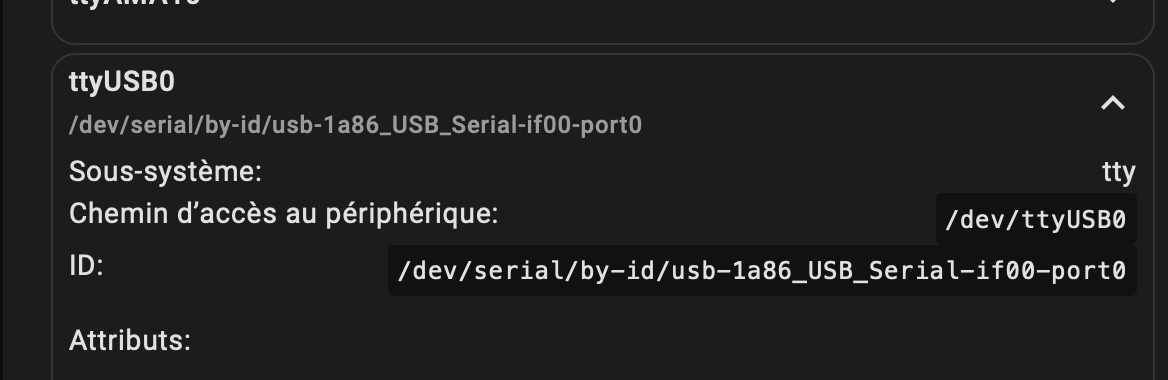
Task: Click empty header space beside ttyUSB0 title
Action: coord(633,82)
